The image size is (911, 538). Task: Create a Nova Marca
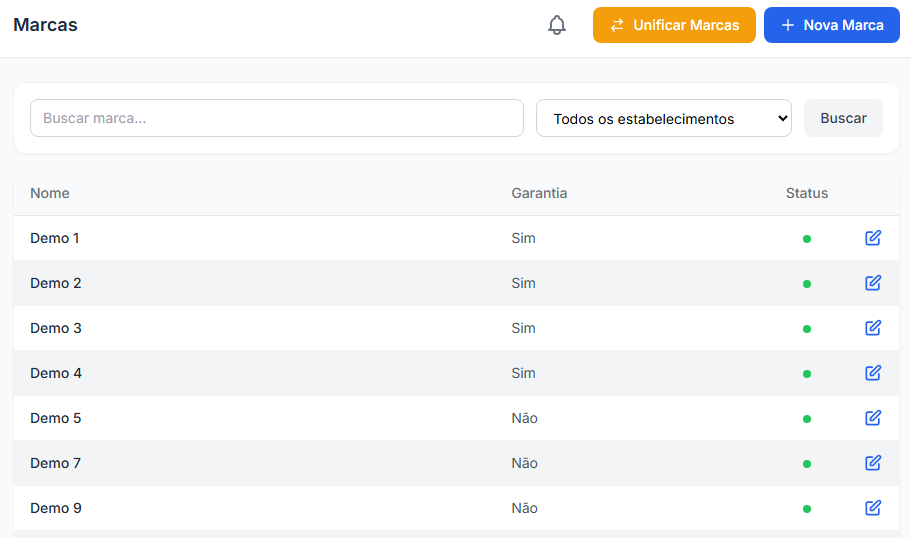click(x=831, y=25)
